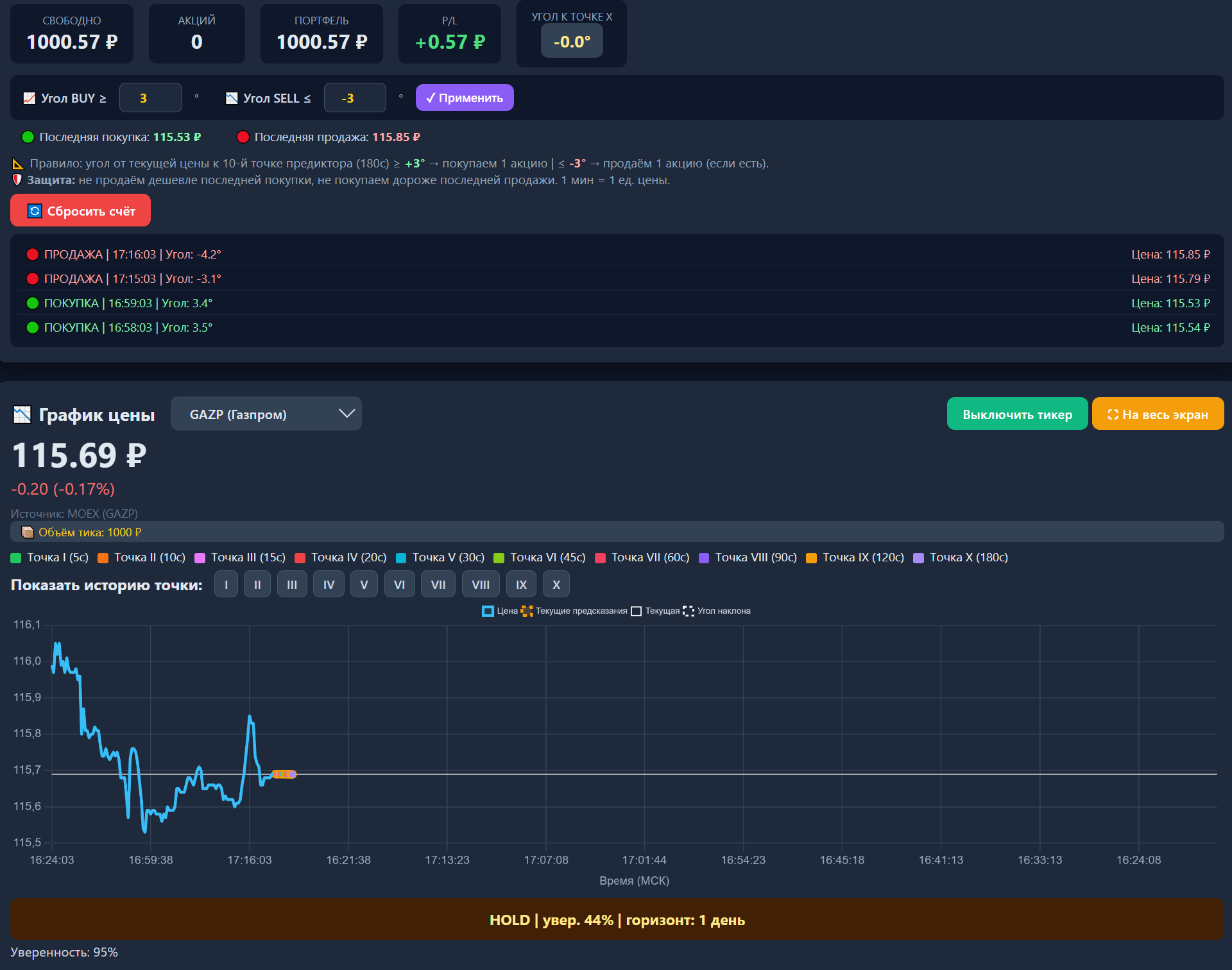
Task: Show history of point VIII
Action: [x=481, y=584]
